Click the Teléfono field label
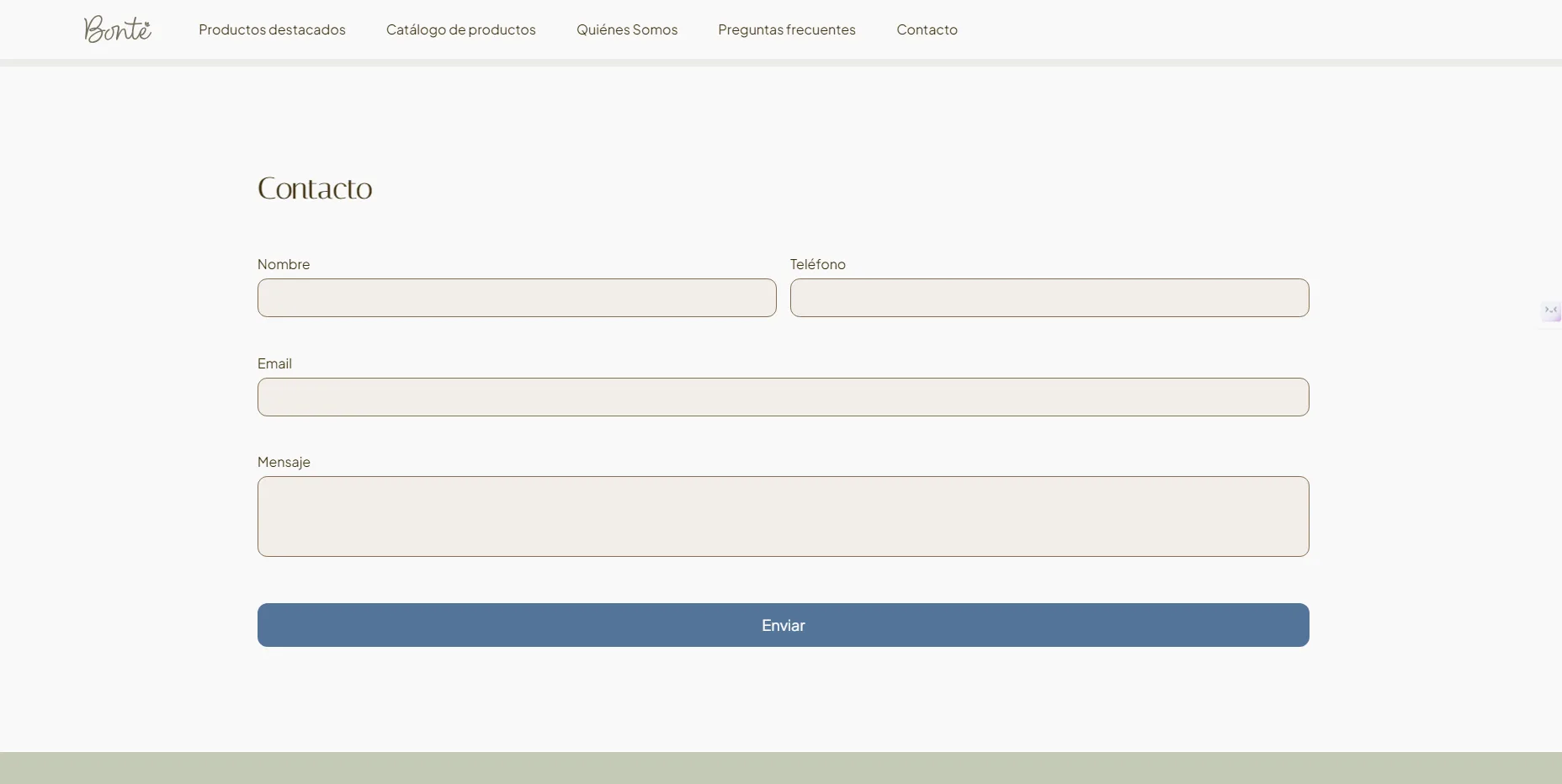Image resolution: width=1562 pixels, height=784 pixels. (818, 264)
